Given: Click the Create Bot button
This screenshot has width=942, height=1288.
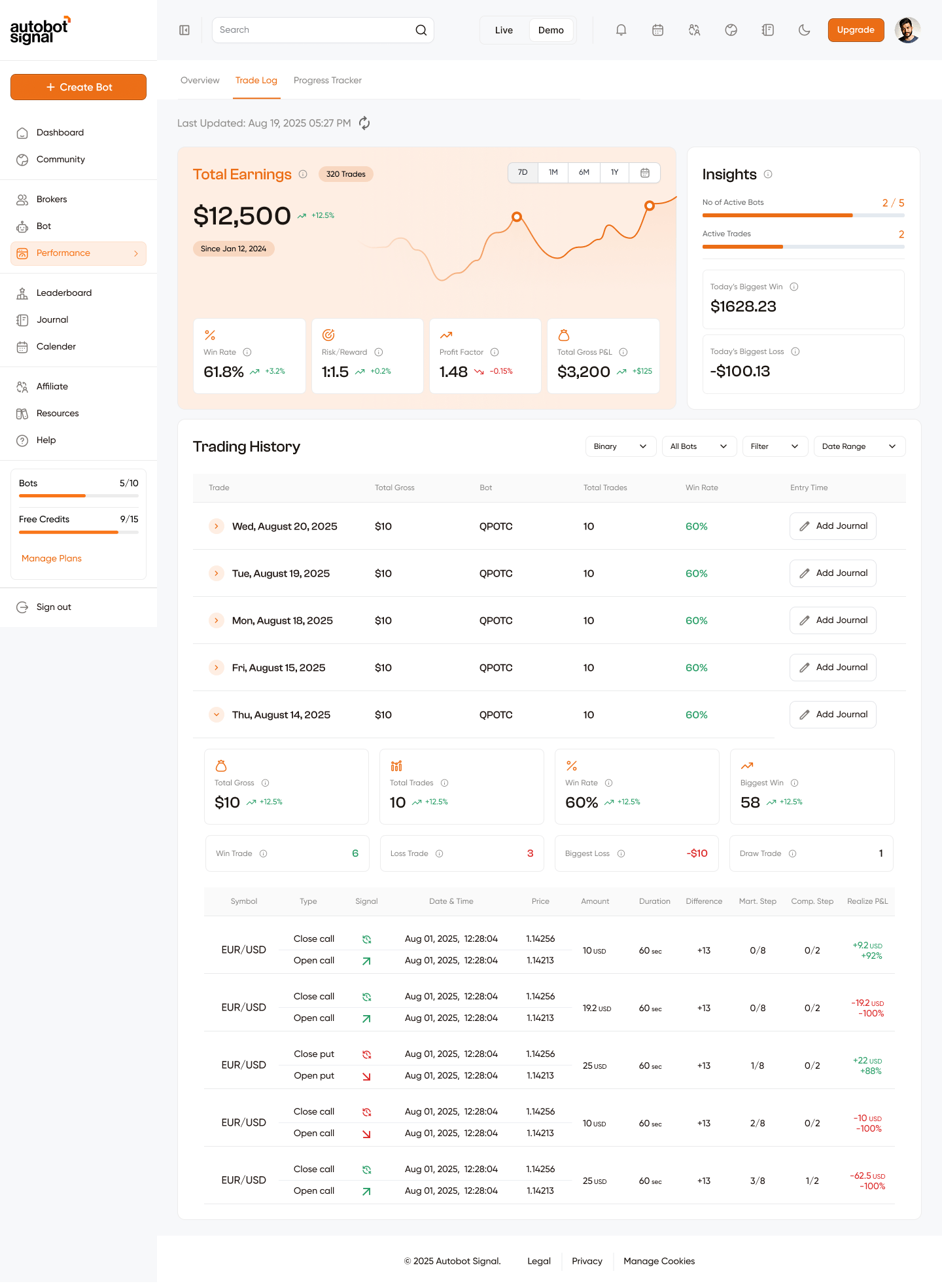Looking at the screenshot, I should 78,87.
